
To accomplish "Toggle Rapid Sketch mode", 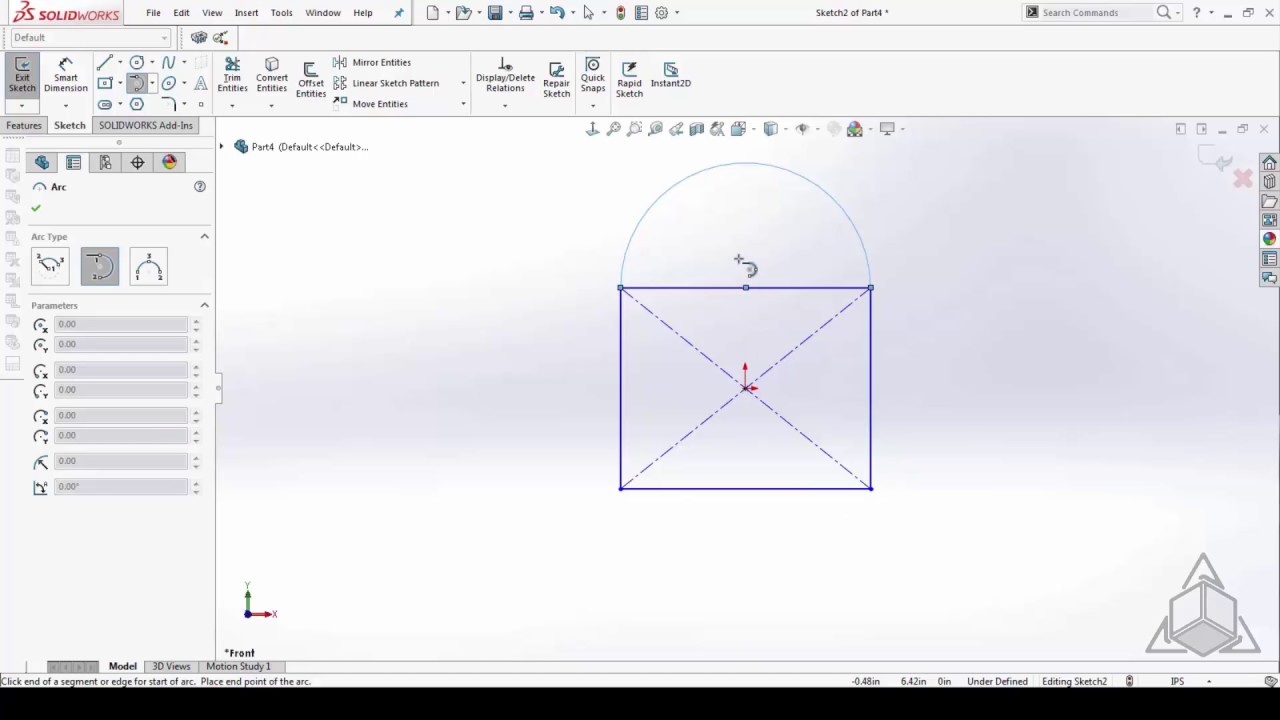I will tap(629, 79).
